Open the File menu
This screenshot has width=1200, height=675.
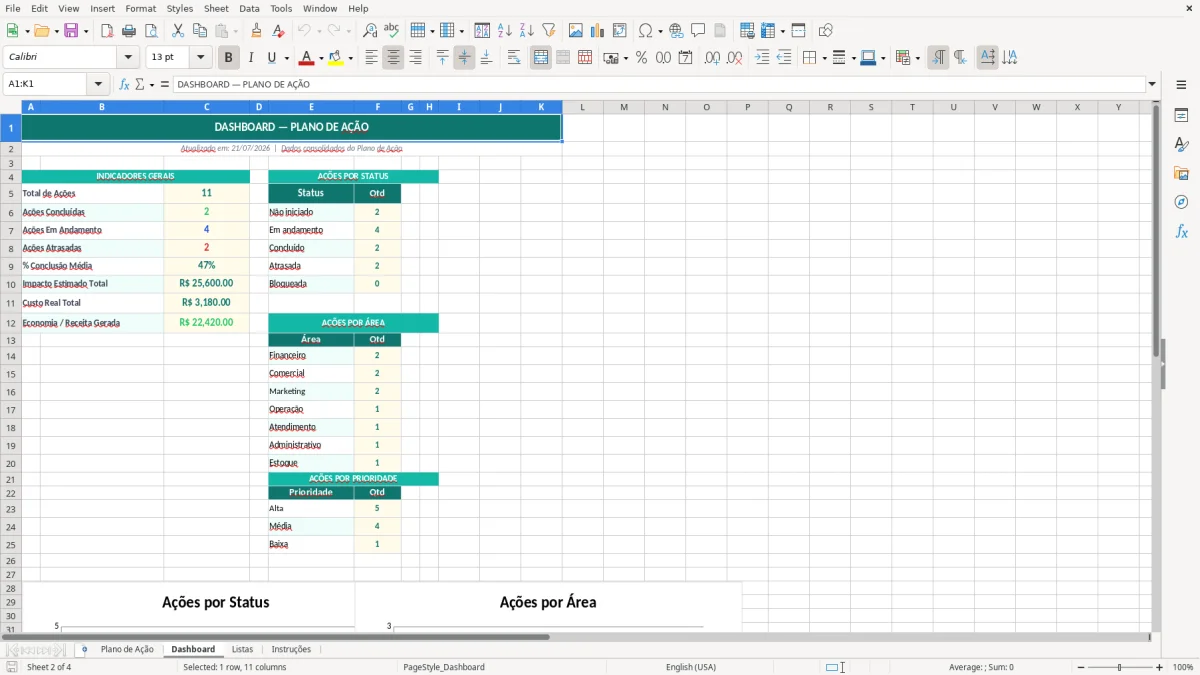pyautogui.click(x=13, y=8)
